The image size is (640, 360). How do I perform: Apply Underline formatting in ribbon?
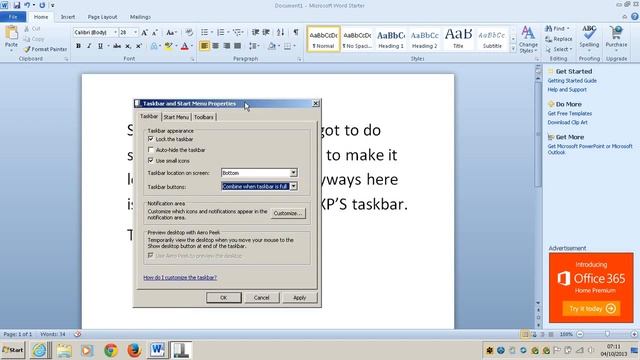tap(100, 46)
